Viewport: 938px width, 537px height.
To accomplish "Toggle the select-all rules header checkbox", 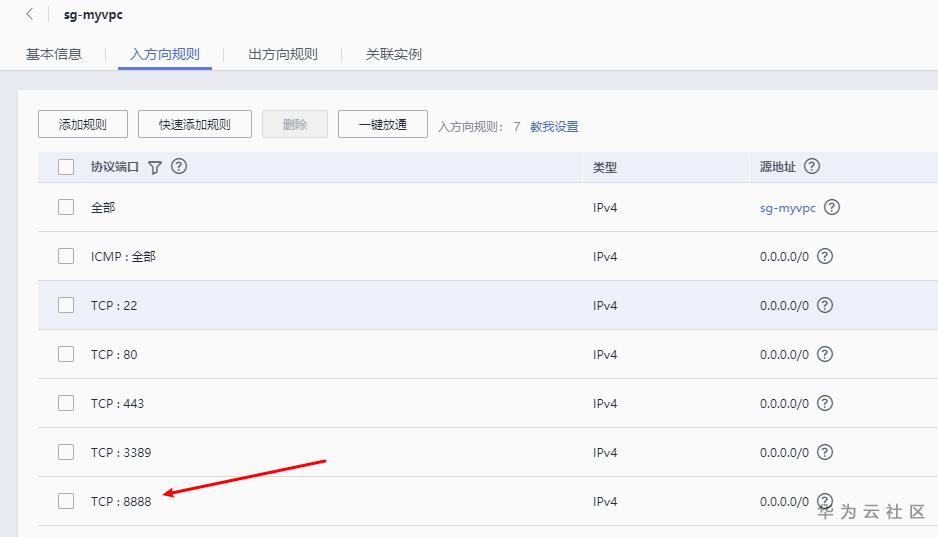I will tap(66, 168).
